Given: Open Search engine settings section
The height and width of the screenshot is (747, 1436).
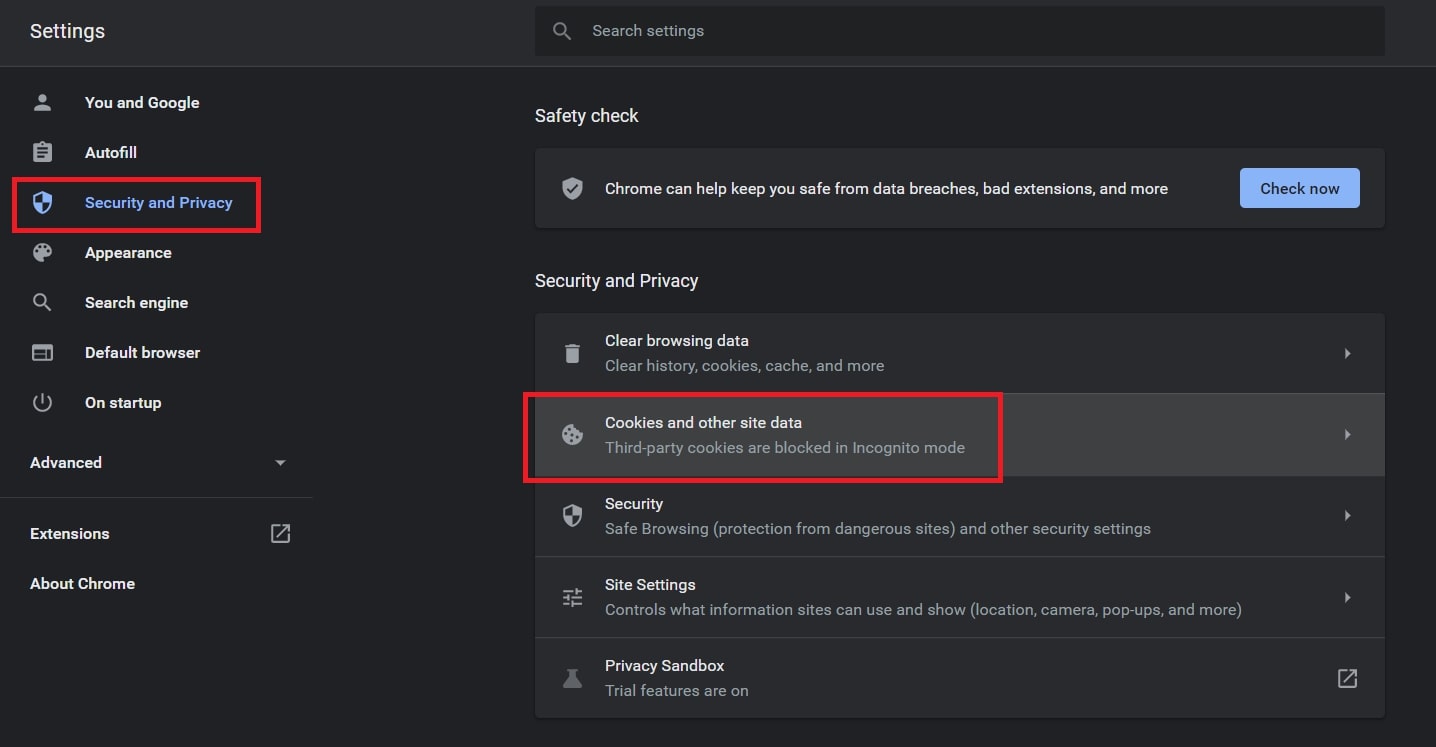Looking at the screenshot, I should coord(136,302).
